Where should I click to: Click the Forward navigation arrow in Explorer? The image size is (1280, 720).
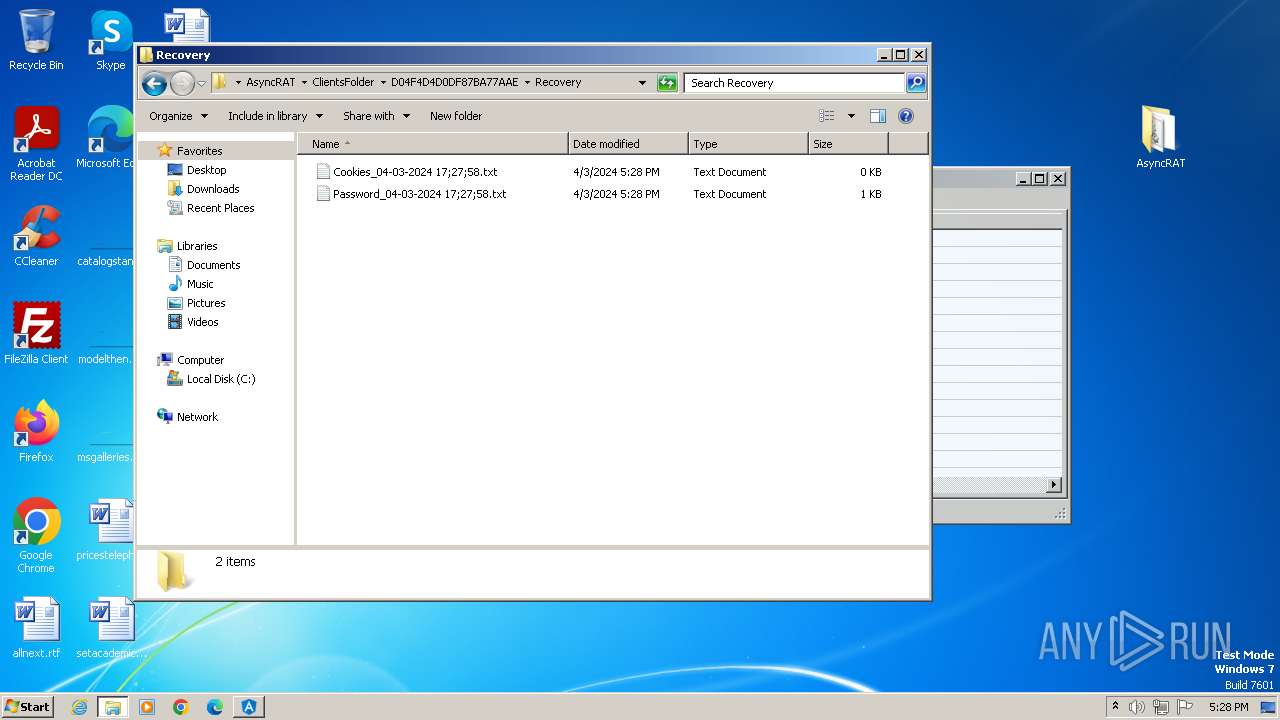click(182, 83)
